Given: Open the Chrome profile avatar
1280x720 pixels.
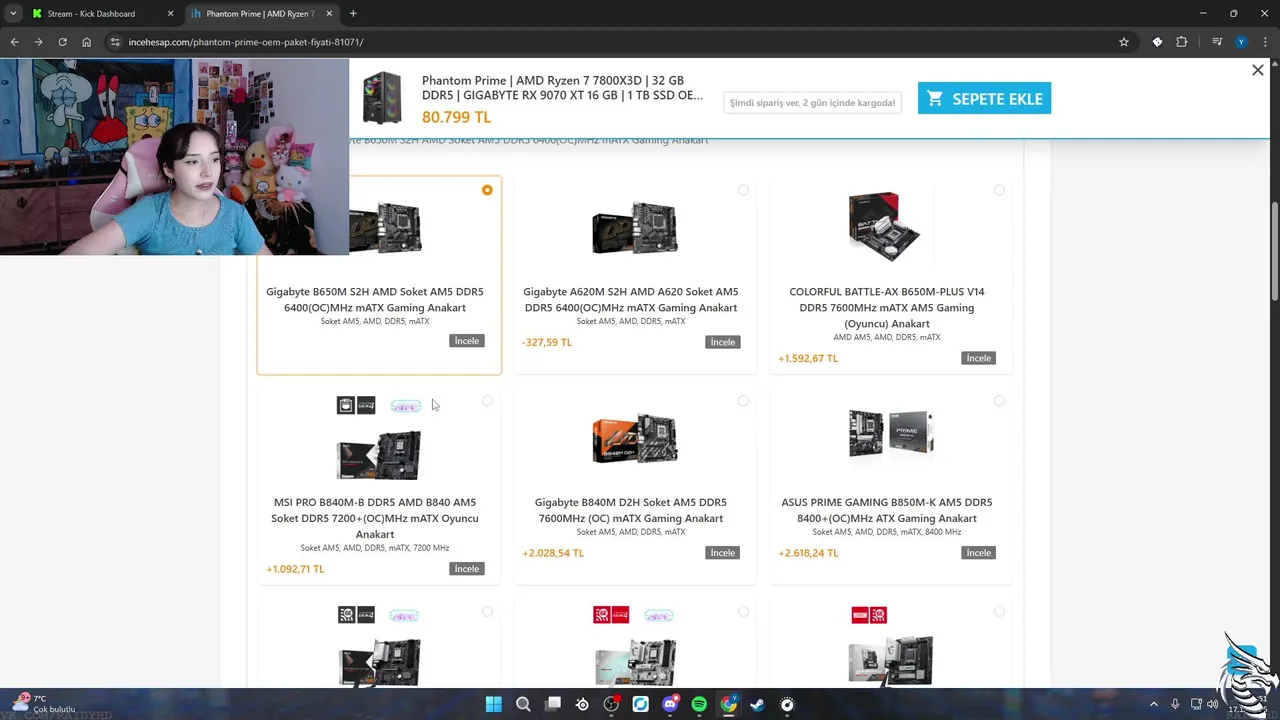Looking at the screenshot, I should [1241, 42].
